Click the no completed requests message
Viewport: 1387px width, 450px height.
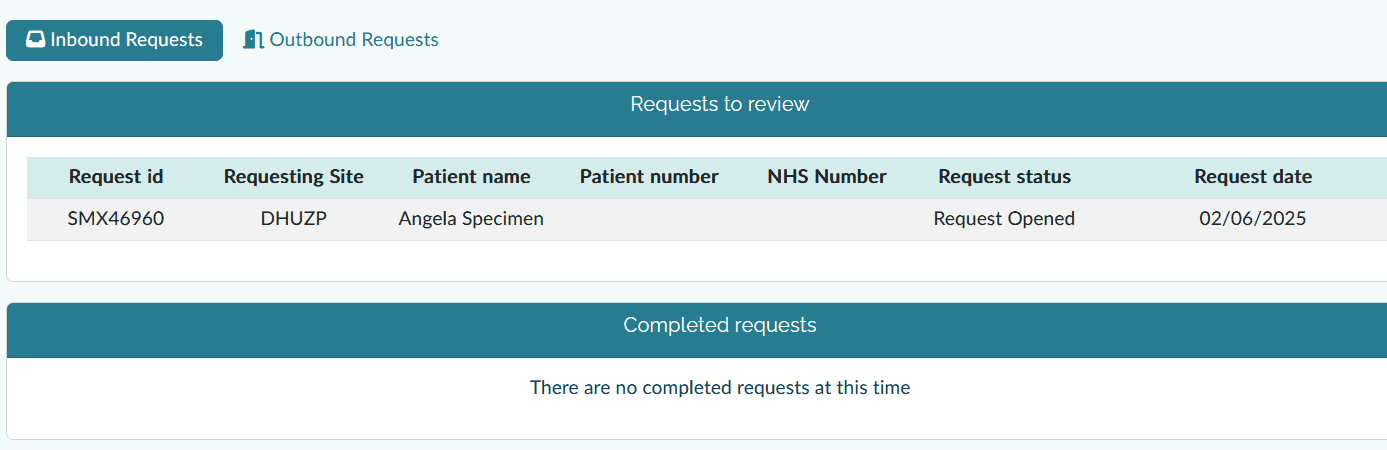pyautogui.click(x=719, y=387)
